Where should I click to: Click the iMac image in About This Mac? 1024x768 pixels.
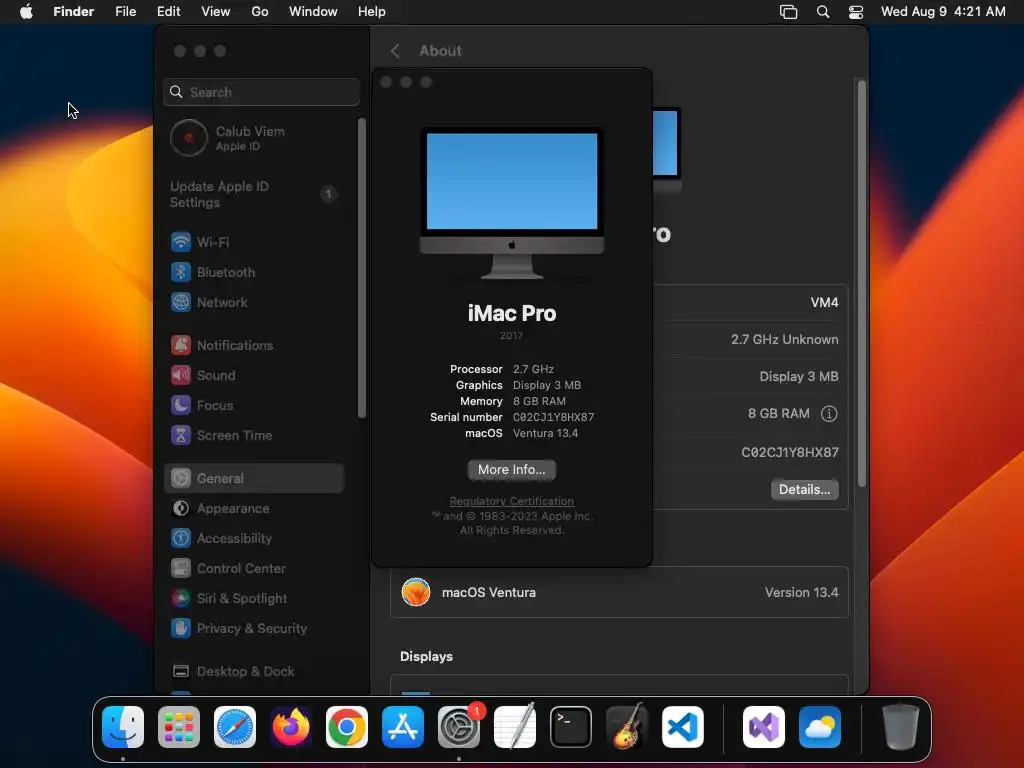(511, 204)
